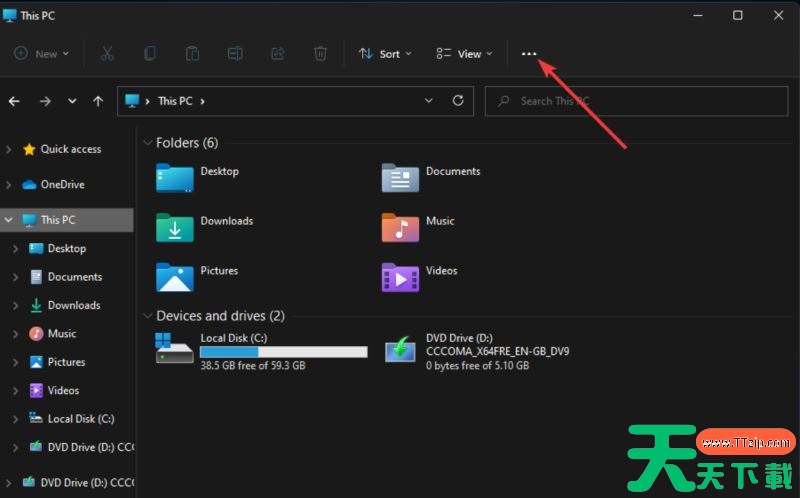Screen dimensions: 800x498
Task: Open the View dropdown
Action: pyautogui.click(x=464, y=54)
